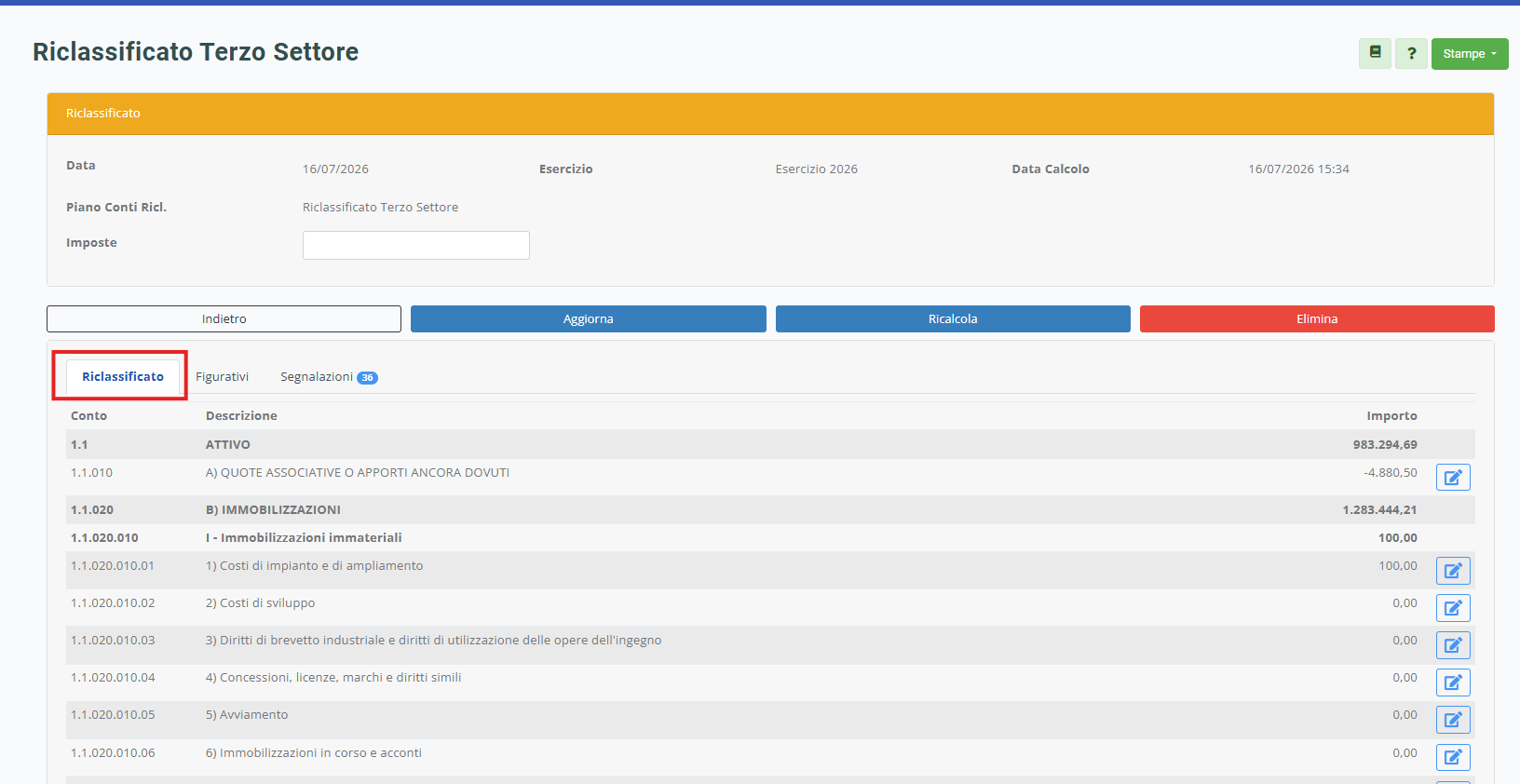Switch to the Riclassificato tab
This screenshot has width=1520, height=784.
pos(123,376)
